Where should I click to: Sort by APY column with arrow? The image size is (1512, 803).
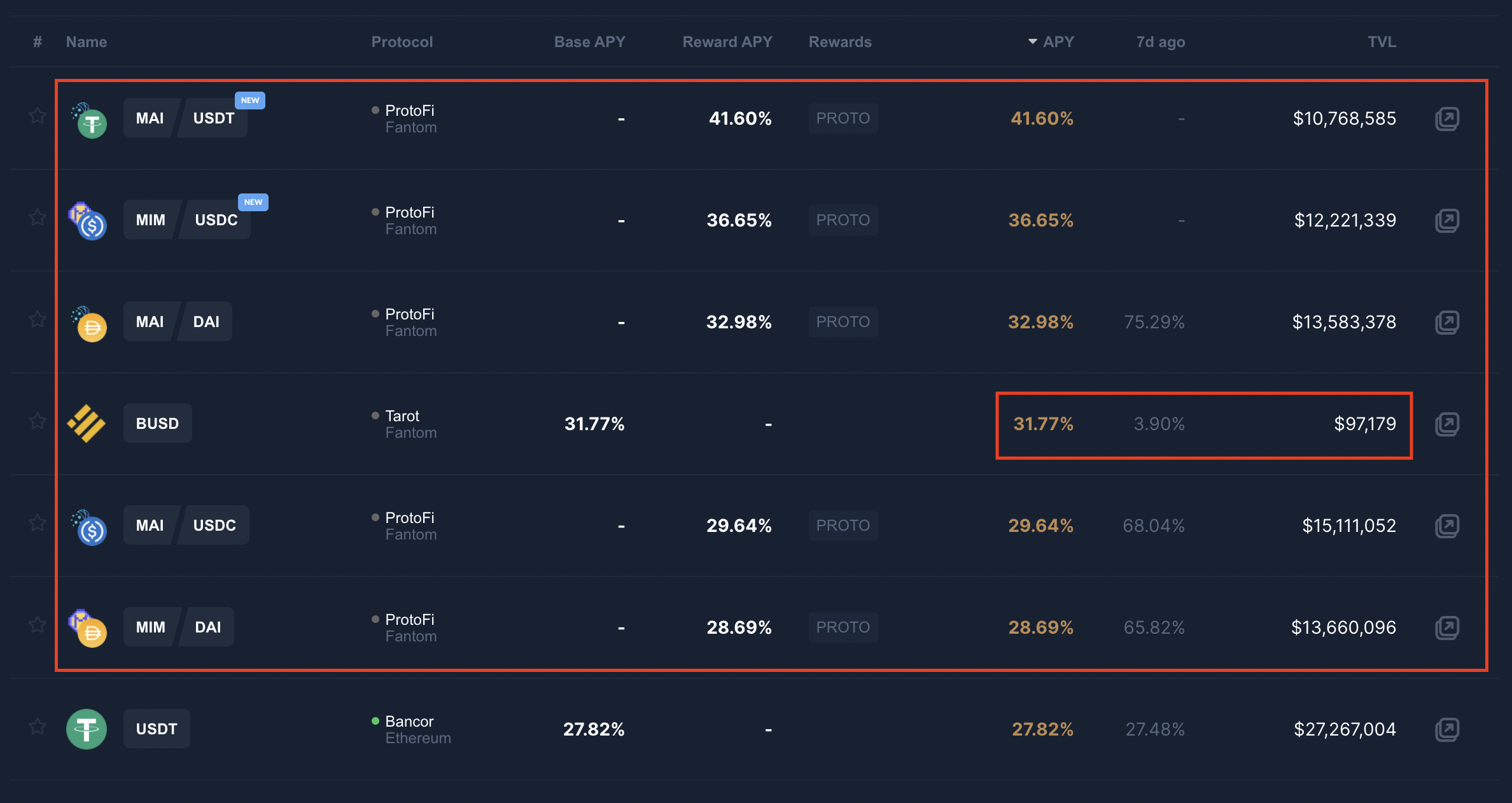click(x=1051, y=42)
